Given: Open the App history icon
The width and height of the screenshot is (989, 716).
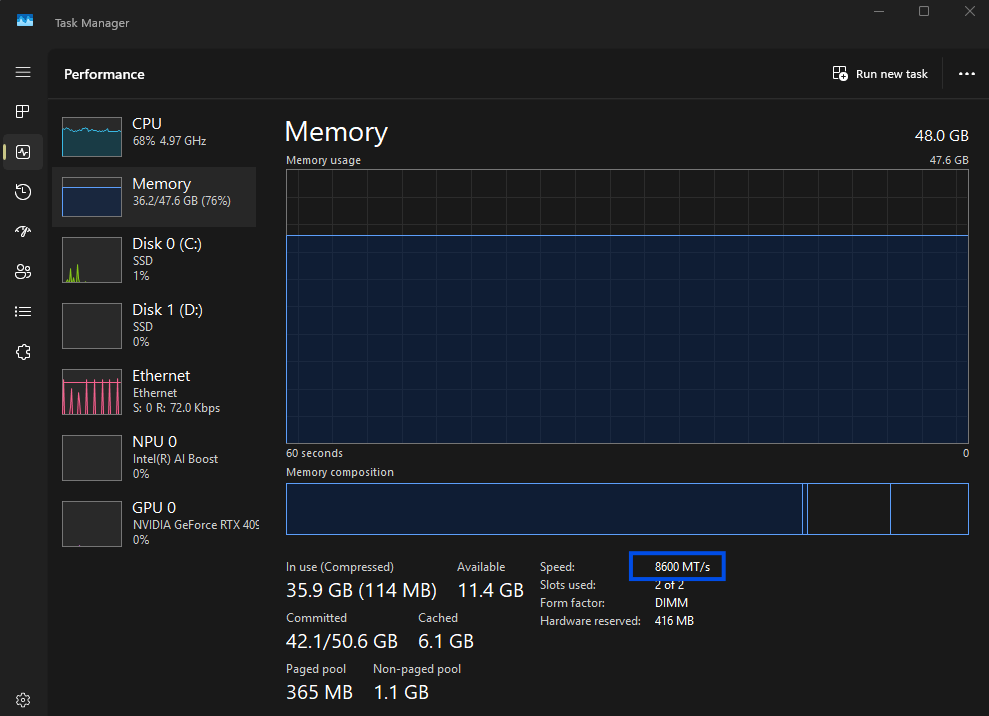Looking at the screenshot, I should (x=22, y=192).
